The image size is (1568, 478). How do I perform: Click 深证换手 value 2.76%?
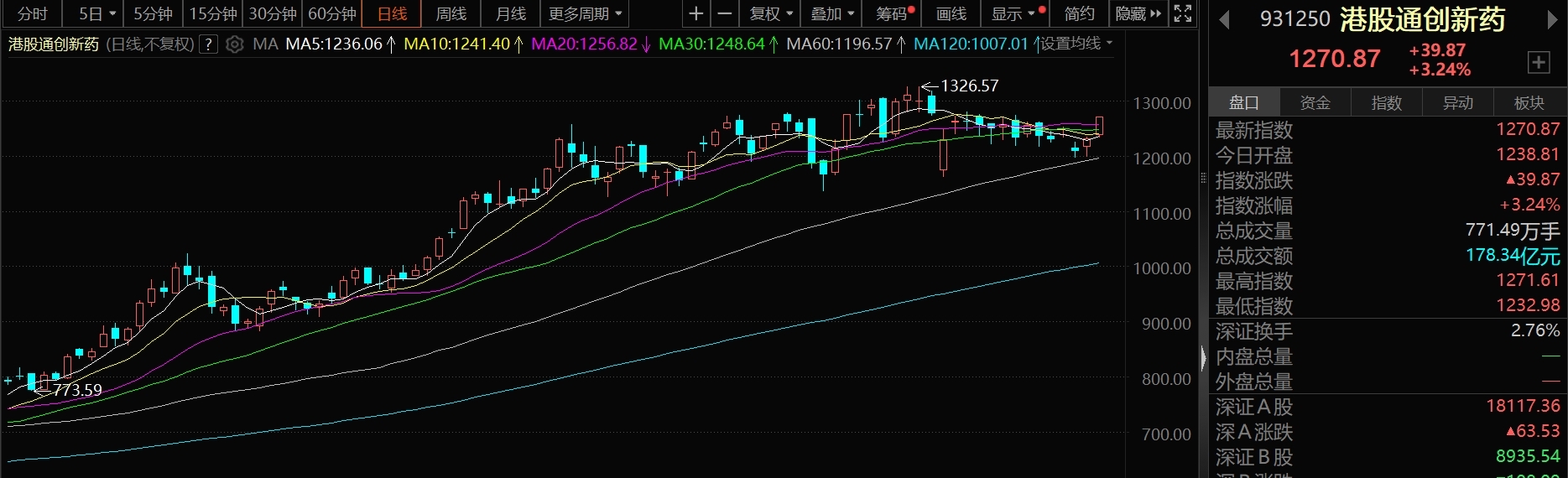pos(1535,330)
